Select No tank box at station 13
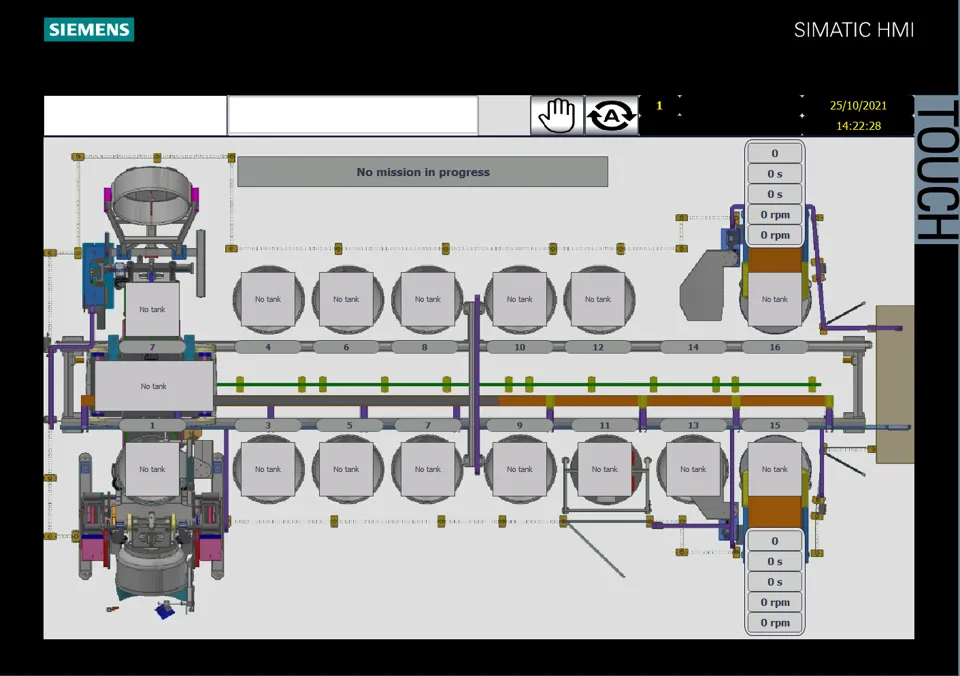Viewport: 960px width, 676px height. tap(693, 470)
